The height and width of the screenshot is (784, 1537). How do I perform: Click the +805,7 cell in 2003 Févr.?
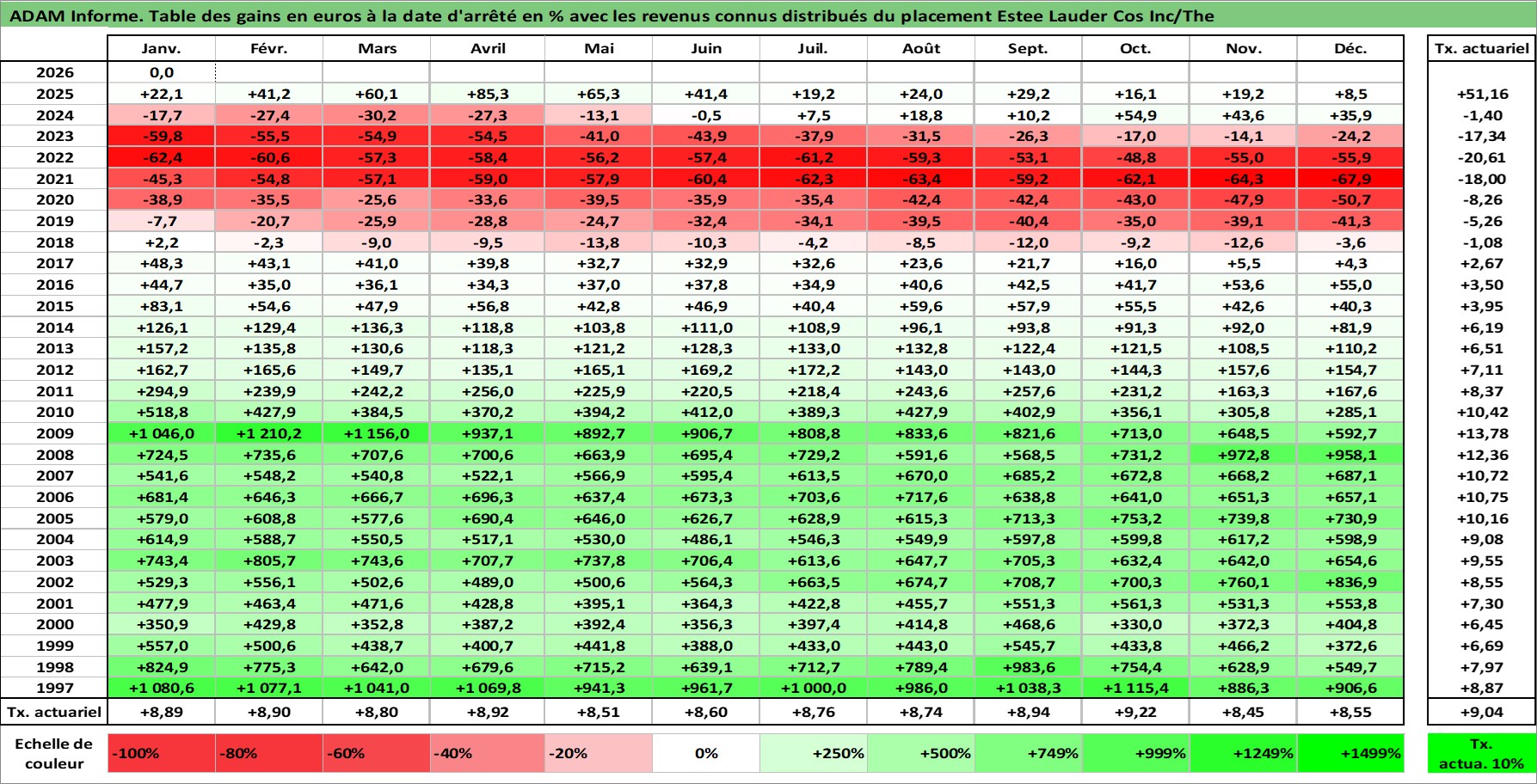click(269, 560)
